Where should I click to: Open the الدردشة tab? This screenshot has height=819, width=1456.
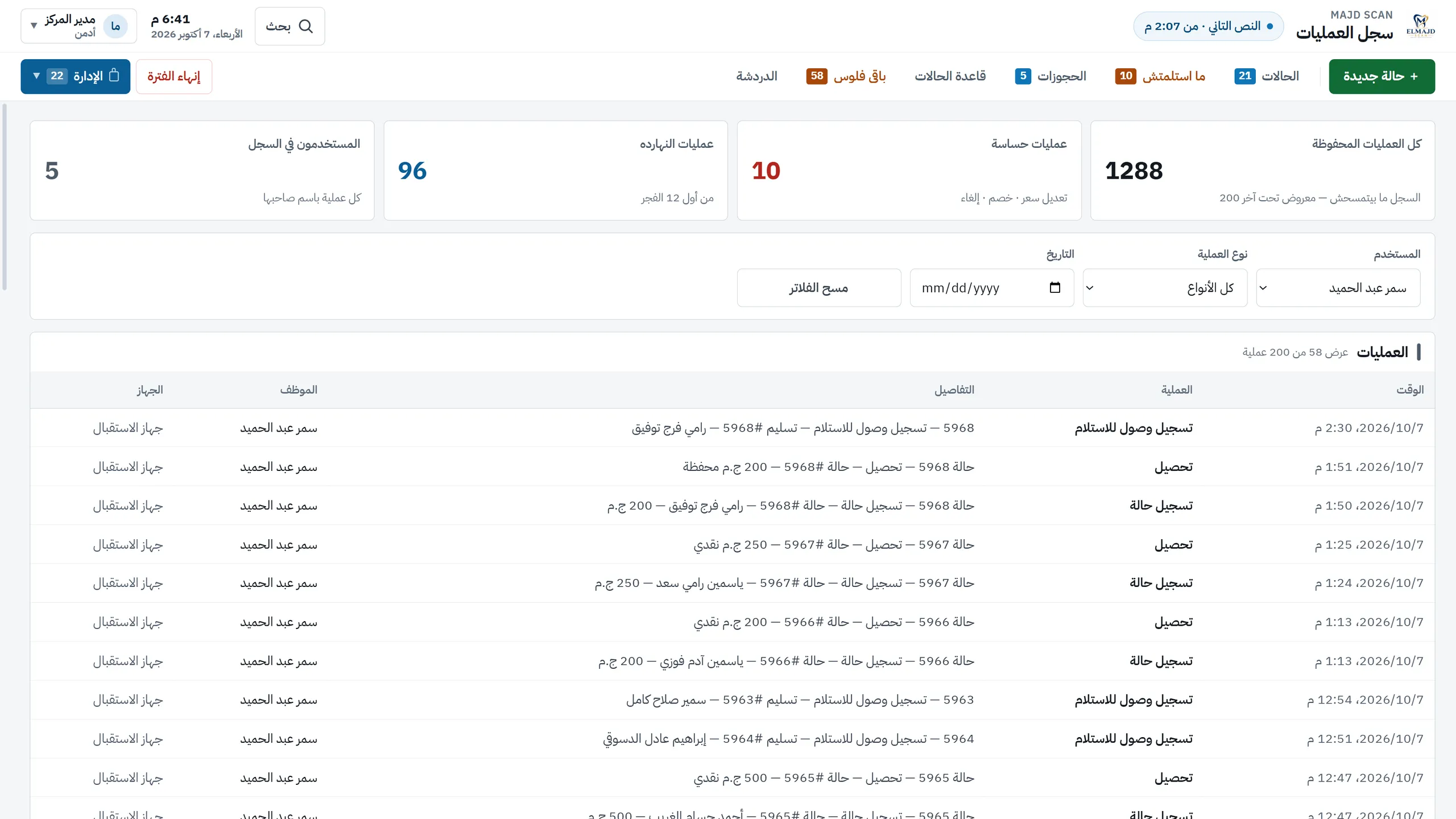(x=756, y=76)
